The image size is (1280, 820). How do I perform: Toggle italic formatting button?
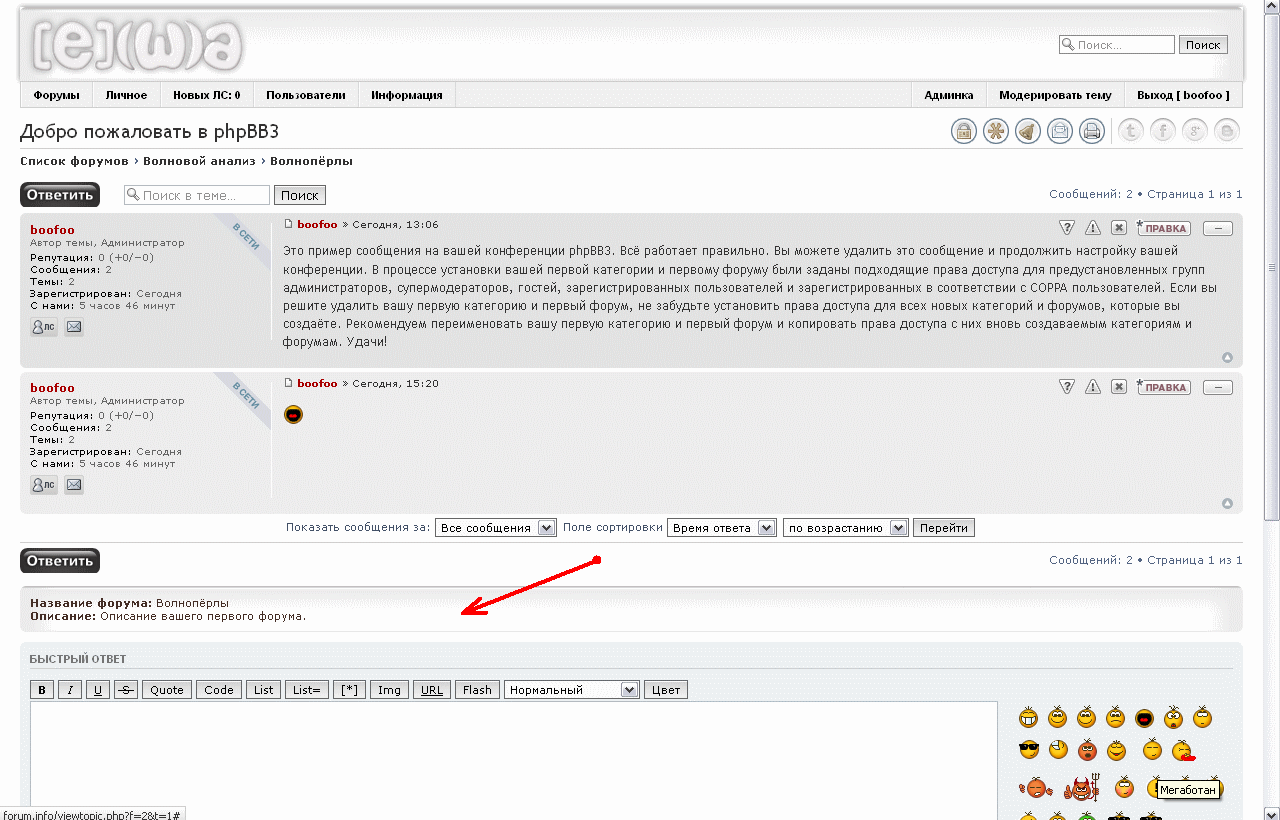[x=70, y=690]
